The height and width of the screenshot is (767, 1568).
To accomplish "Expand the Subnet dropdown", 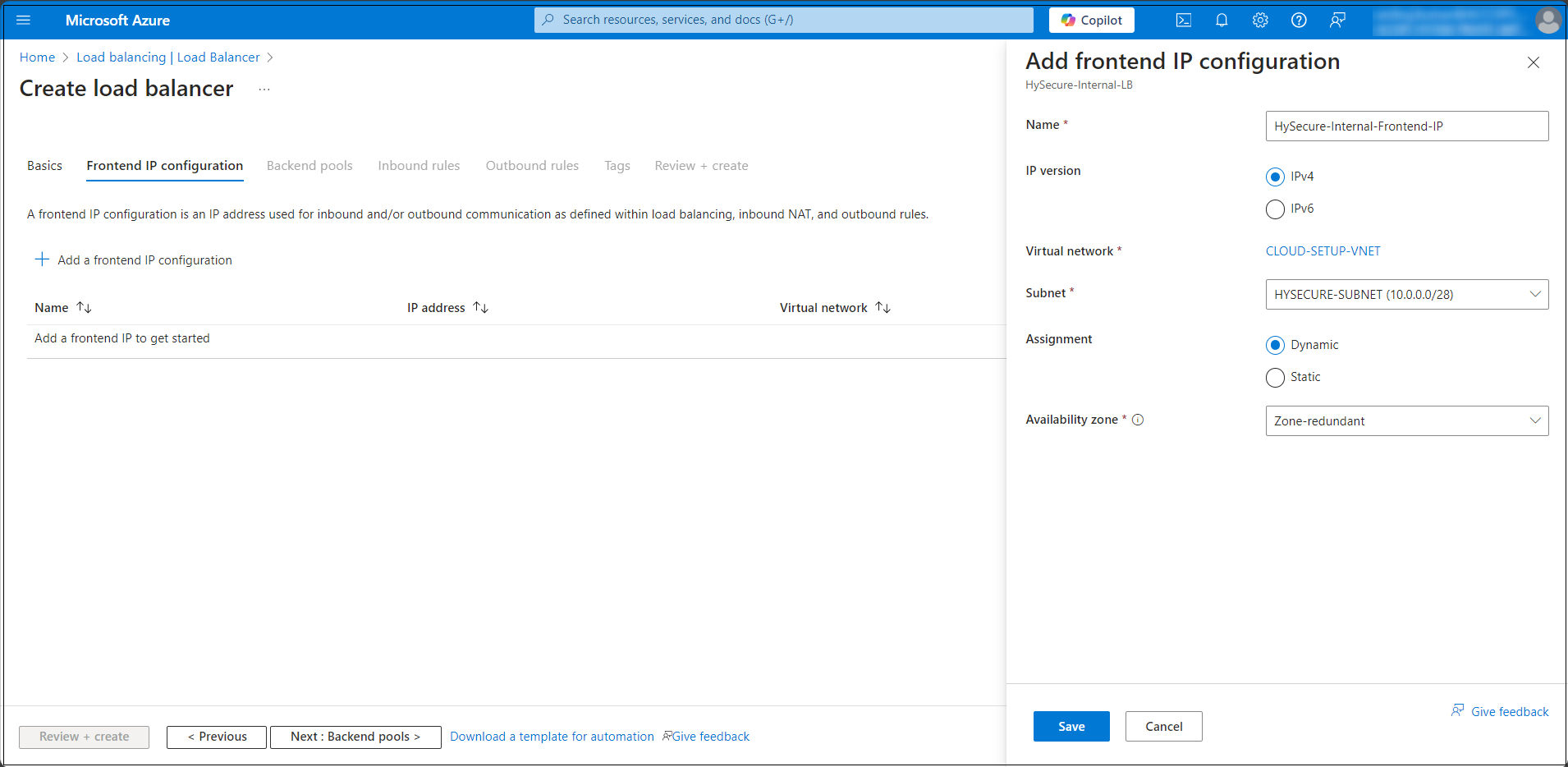I will pyautogui.click(x=1406, y=295).
